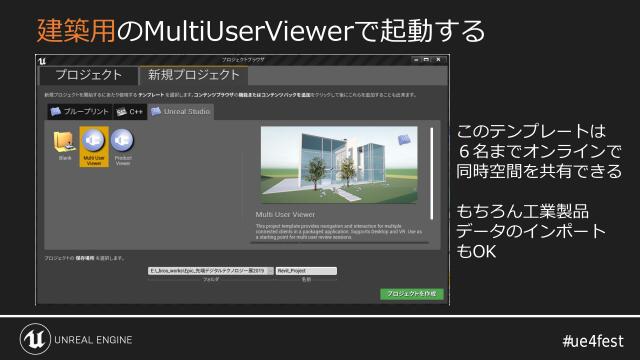Click the Multi User Viewer description heading
Image resolution: width=640 pixels, height=360 pixels.
(285, 214)
